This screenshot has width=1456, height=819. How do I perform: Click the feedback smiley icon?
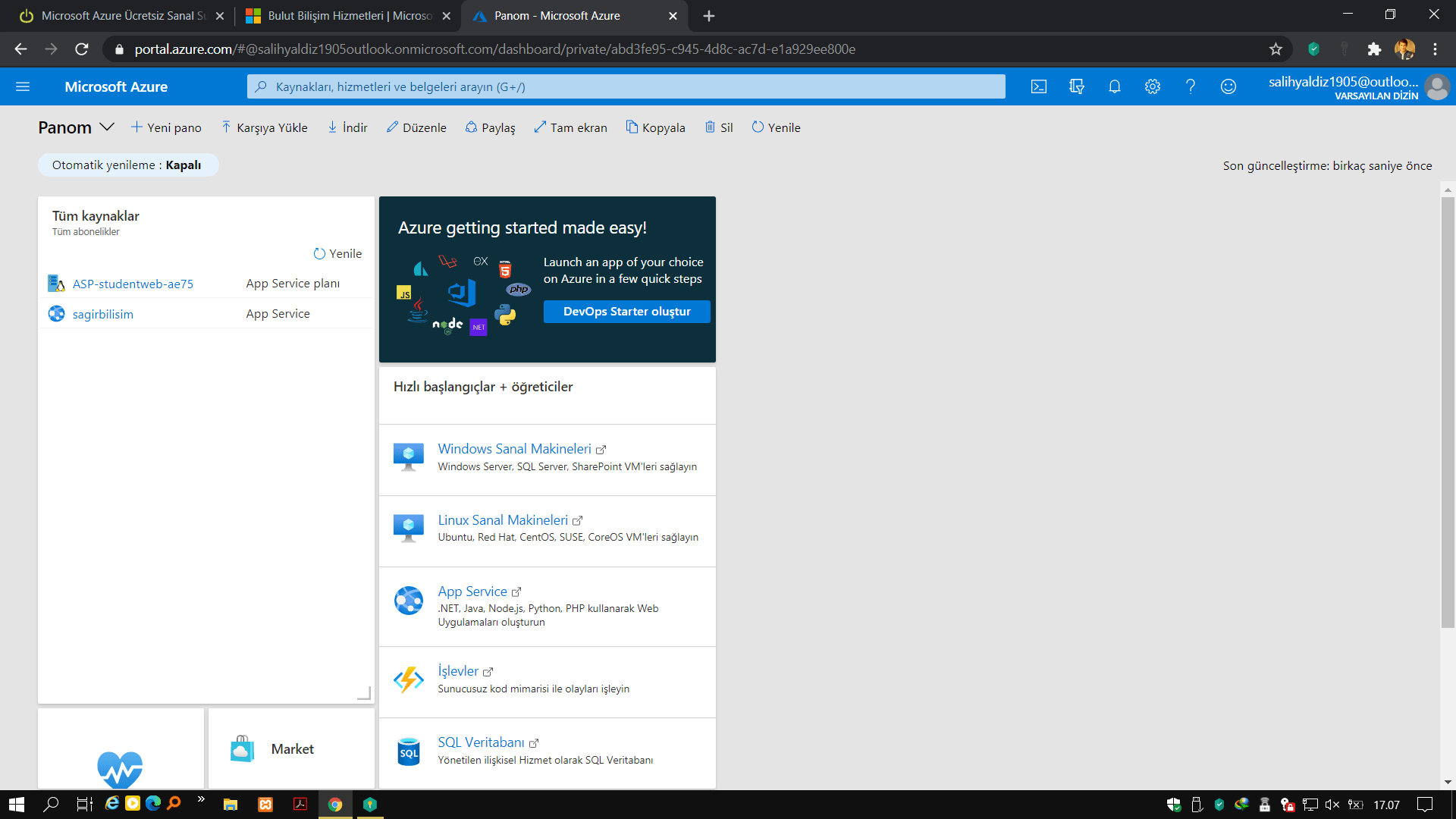pyautogui.click(x=1228, y=86)
